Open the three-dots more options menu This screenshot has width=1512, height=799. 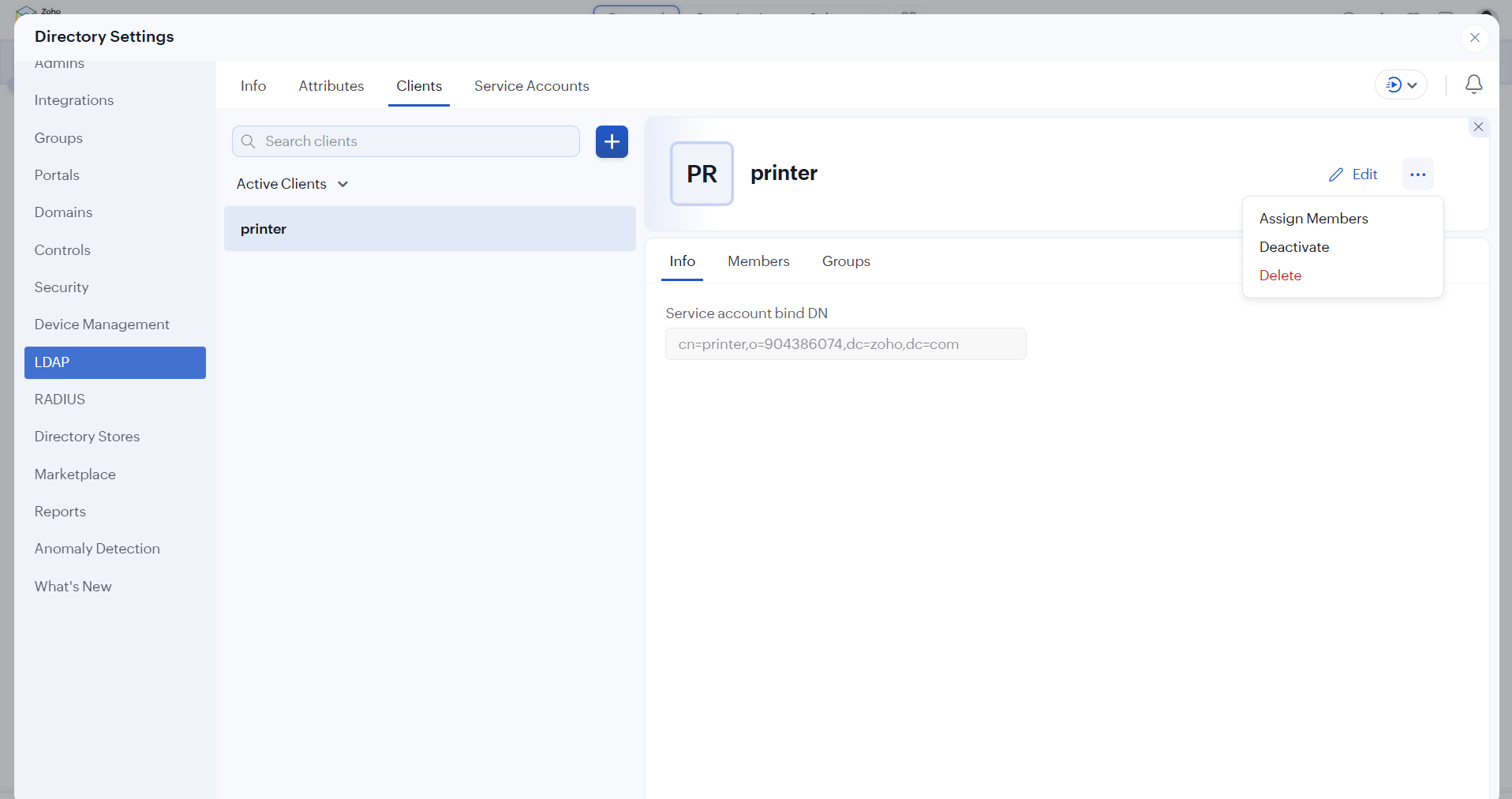pyautogui.click(x=1417, y=174)
